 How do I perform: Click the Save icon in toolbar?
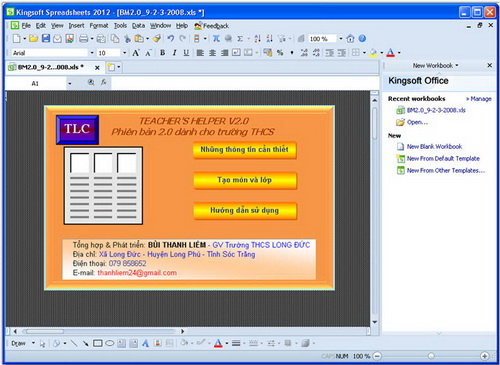pyautogui.click(x=46, y=39)
